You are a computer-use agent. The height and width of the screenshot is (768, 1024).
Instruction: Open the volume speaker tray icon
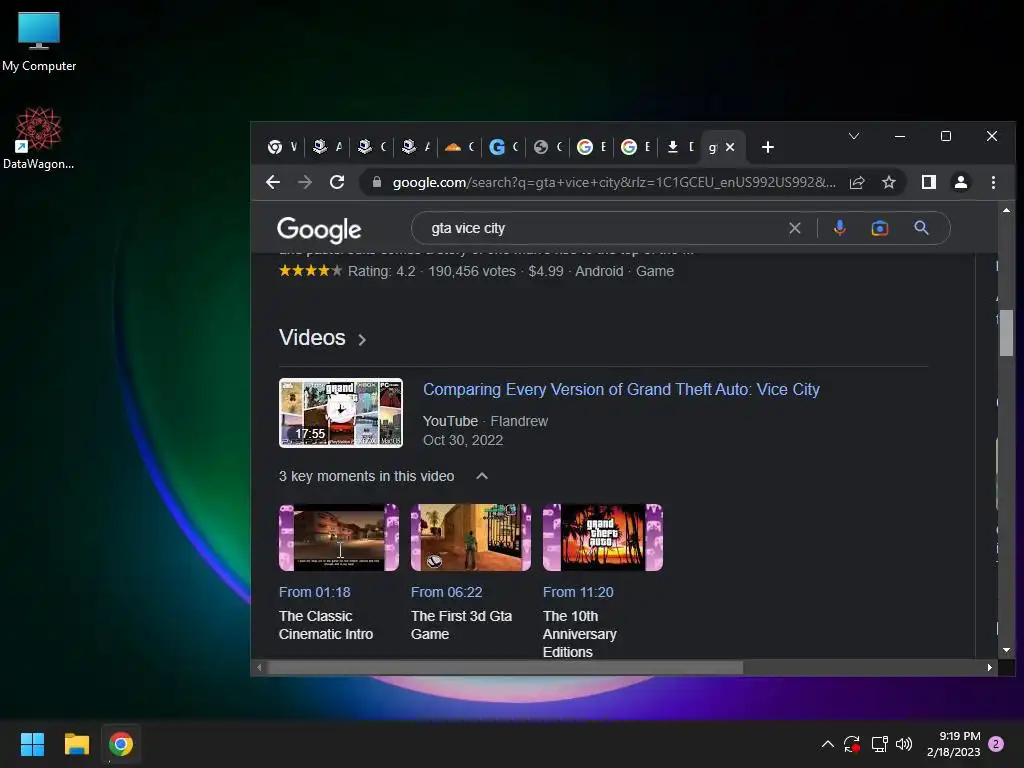tap(904, 744)
